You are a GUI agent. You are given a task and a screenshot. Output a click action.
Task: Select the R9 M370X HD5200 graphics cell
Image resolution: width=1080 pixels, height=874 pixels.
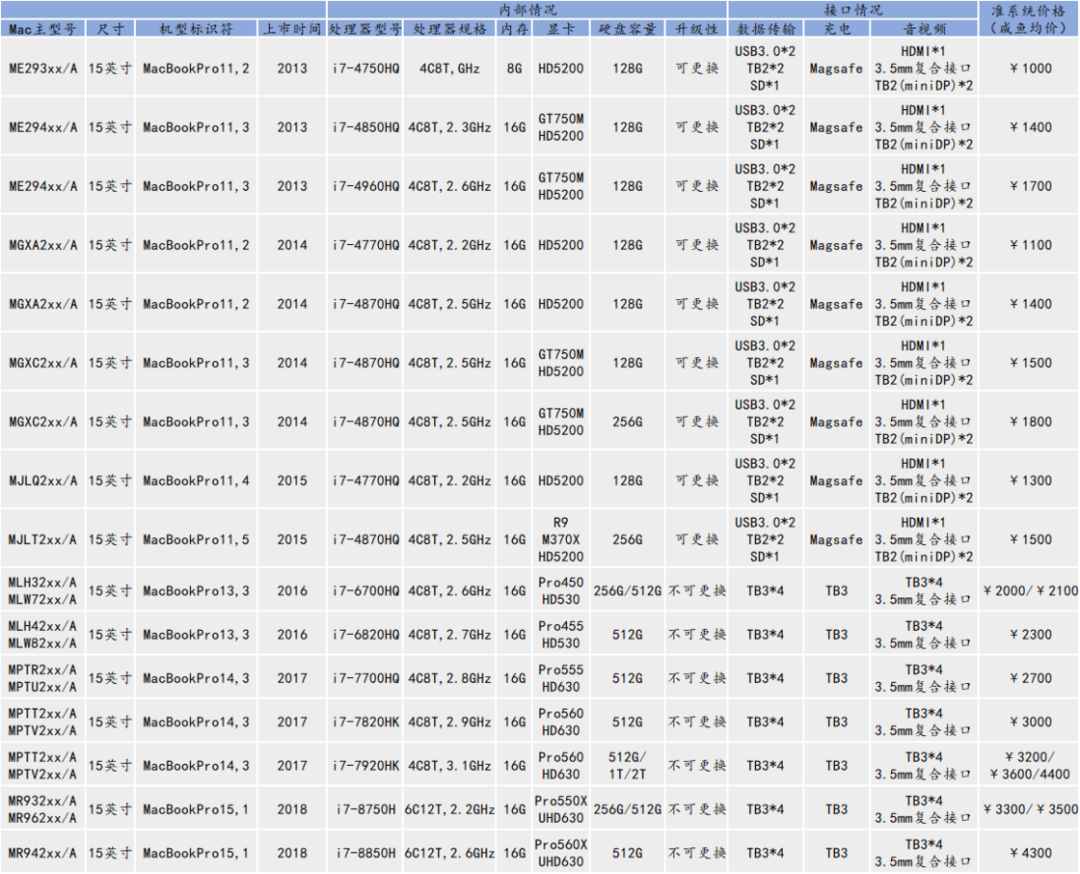coord(561,539)
